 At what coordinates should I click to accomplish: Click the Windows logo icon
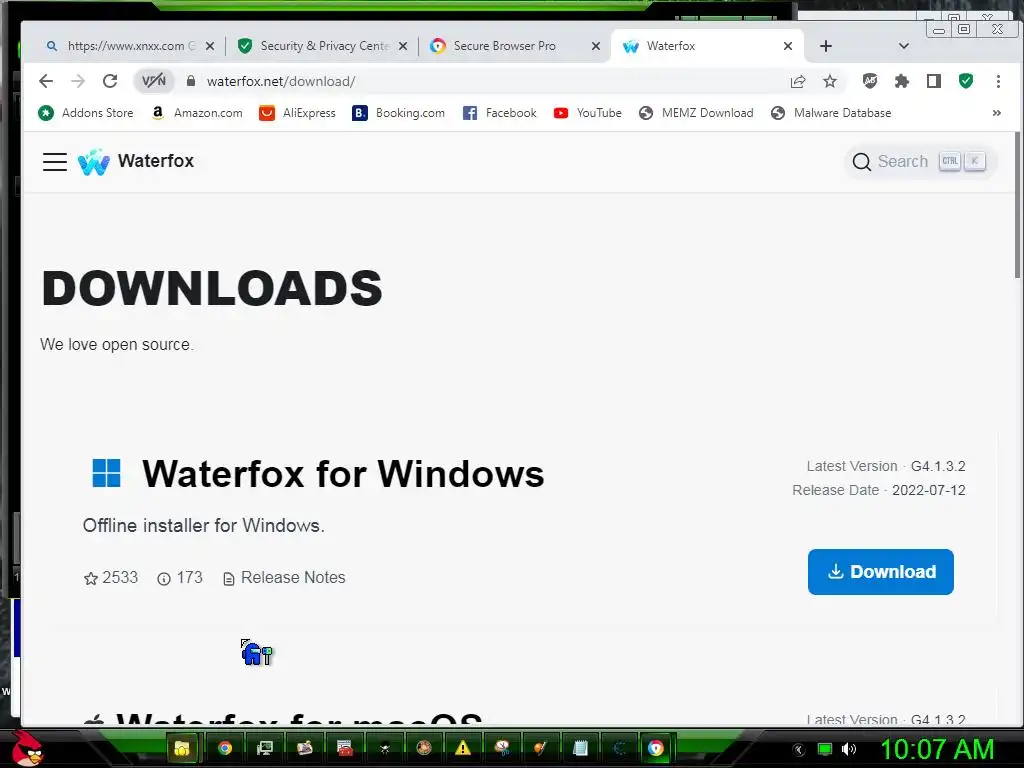pyautogui.click(x=106, y=473)
